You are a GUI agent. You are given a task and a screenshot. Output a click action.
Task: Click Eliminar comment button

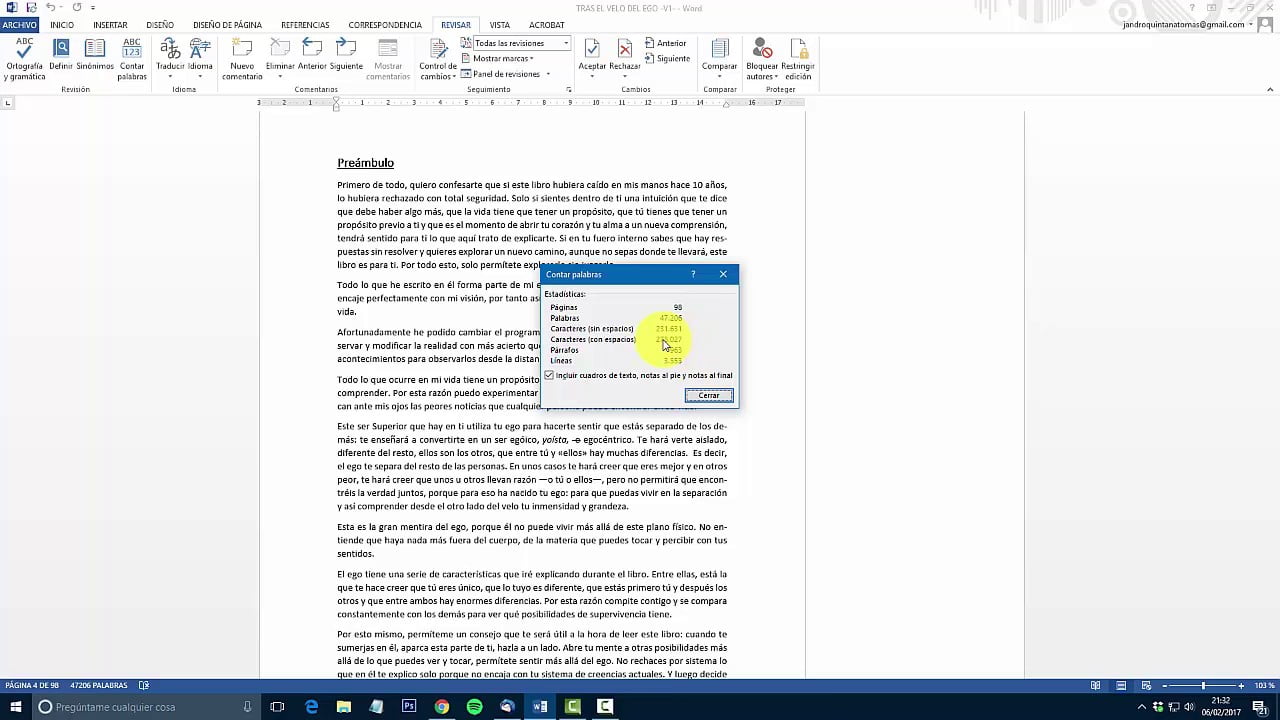click(280, 60)
